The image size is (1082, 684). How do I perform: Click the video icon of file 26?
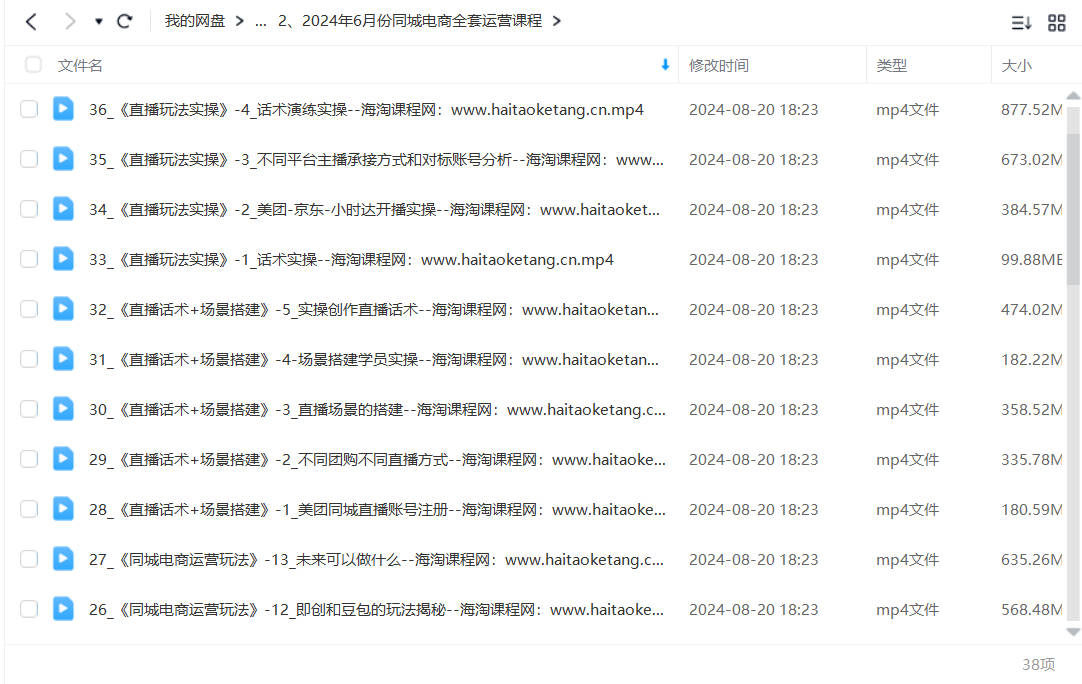coord(63,609)
